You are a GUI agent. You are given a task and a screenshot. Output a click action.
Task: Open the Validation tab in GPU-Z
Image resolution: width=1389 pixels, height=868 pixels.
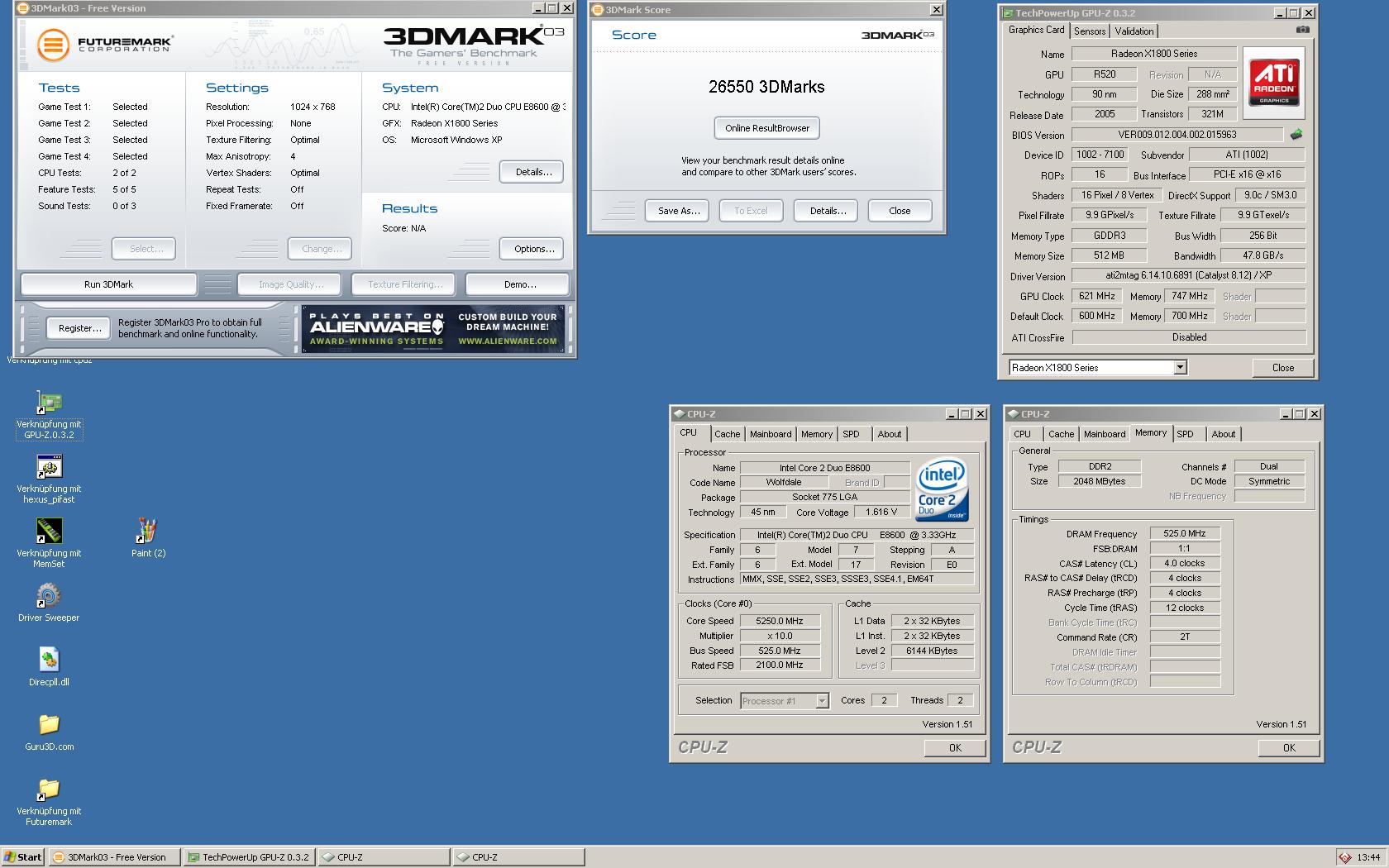click(x=1134, y=31)
